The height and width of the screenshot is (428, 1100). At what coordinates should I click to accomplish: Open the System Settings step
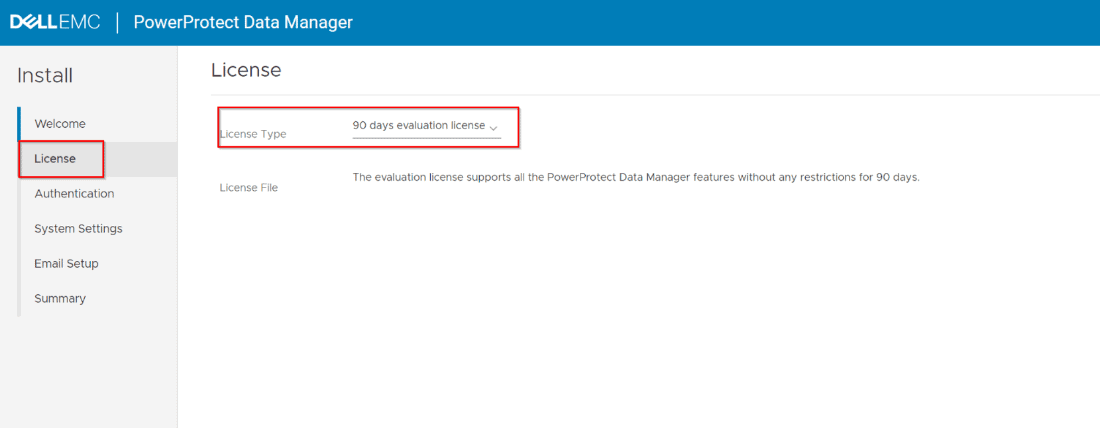click(x=79, y=229)
